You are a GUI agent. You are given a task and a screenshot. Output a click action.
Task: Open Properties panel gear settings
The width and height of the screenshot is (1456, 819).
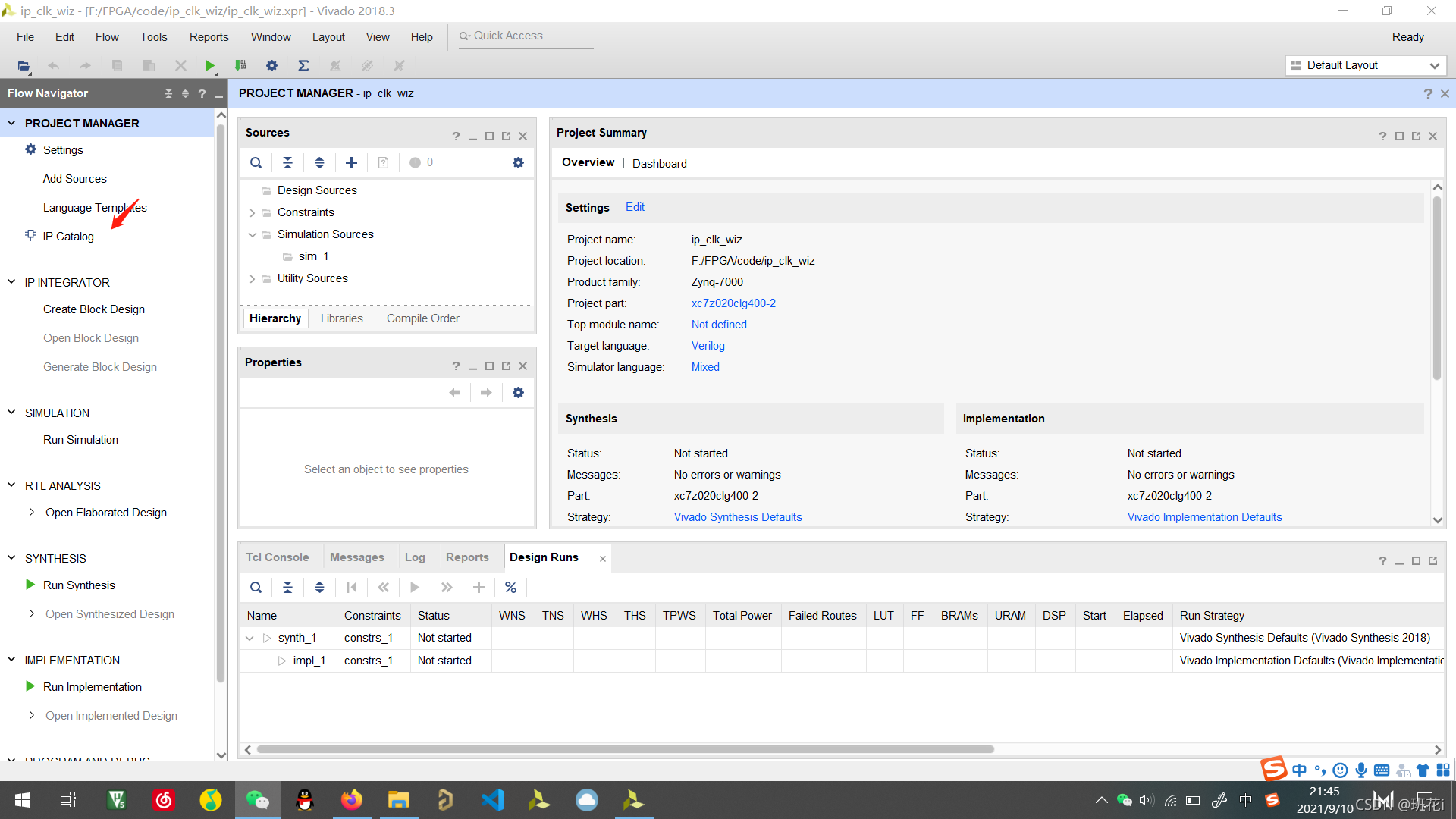pos(518,392)
